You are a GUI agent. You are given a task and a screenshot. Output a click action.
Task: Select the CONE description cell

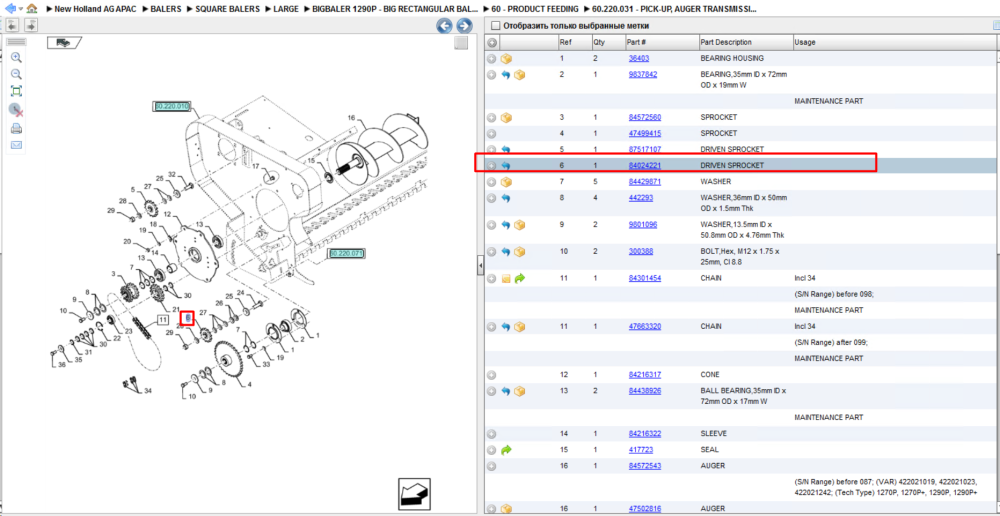click(710, 375)
